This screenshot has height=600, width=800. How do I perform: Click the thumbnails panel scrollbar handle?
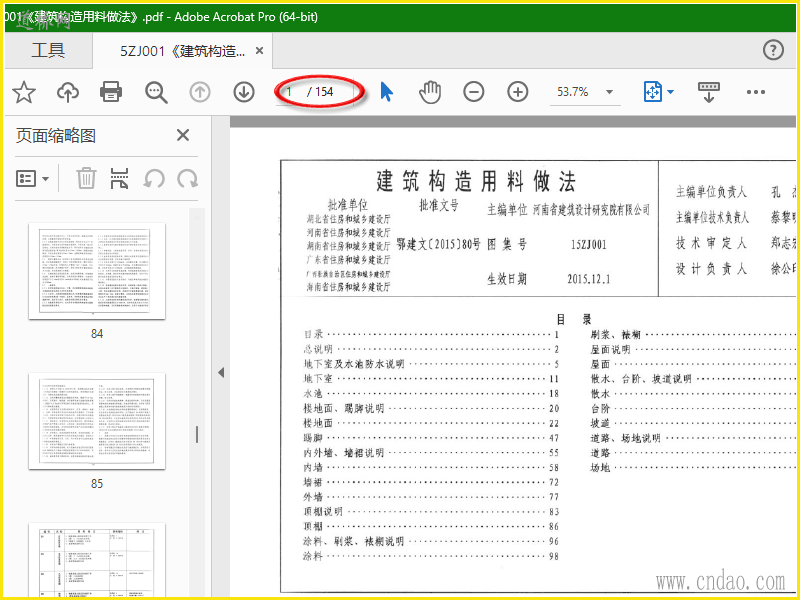click(x=197, y=434)
